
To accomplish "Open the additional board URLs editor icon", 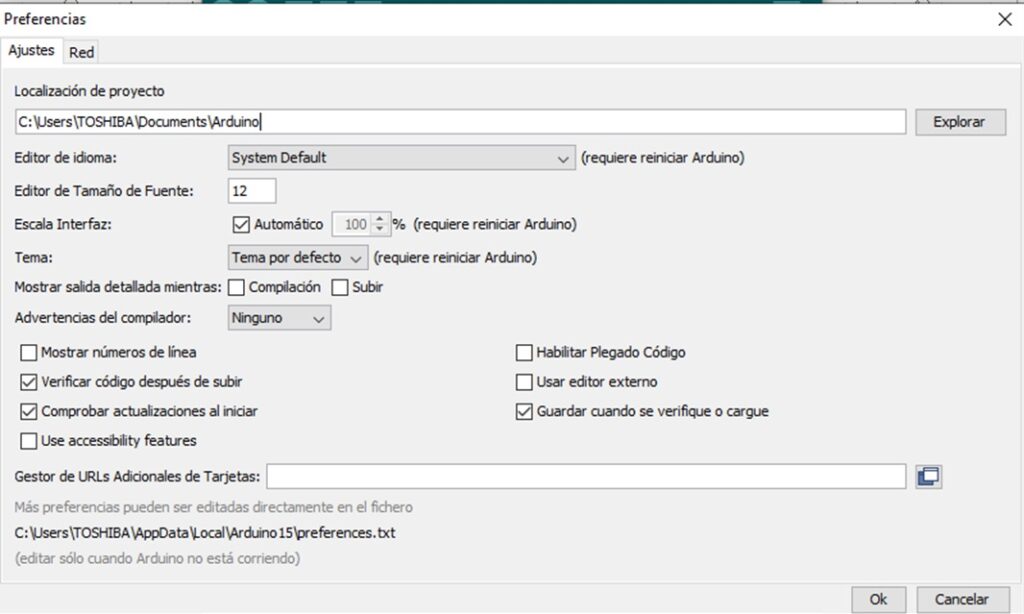I will click(x=929, y=477).
